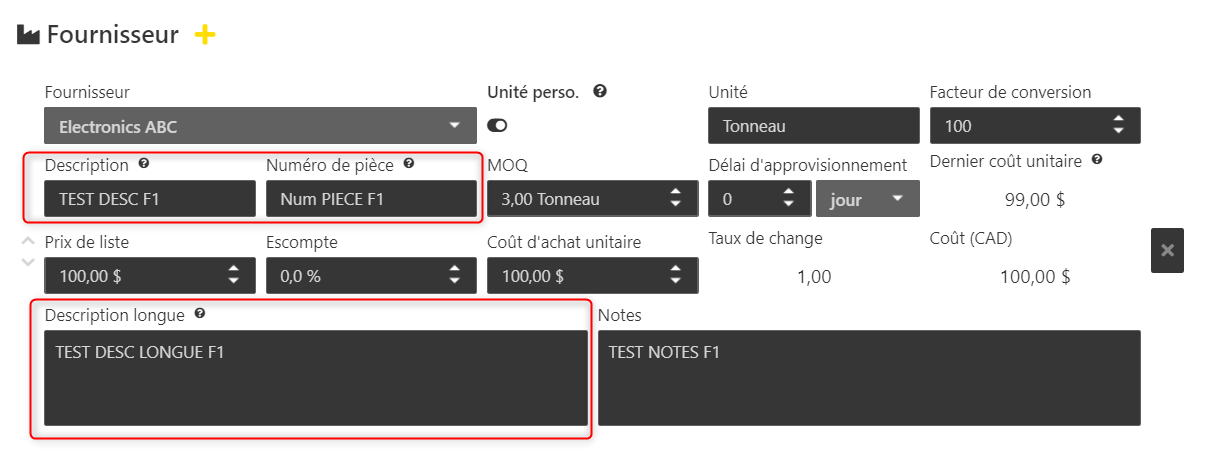Edit the TEST NOTES F1 notes area
The image size is (1222, 464).
[x=869, y=378]
